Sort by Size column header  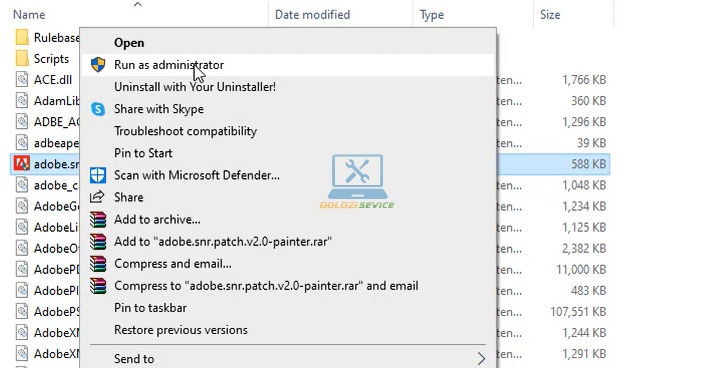(550, 15)
